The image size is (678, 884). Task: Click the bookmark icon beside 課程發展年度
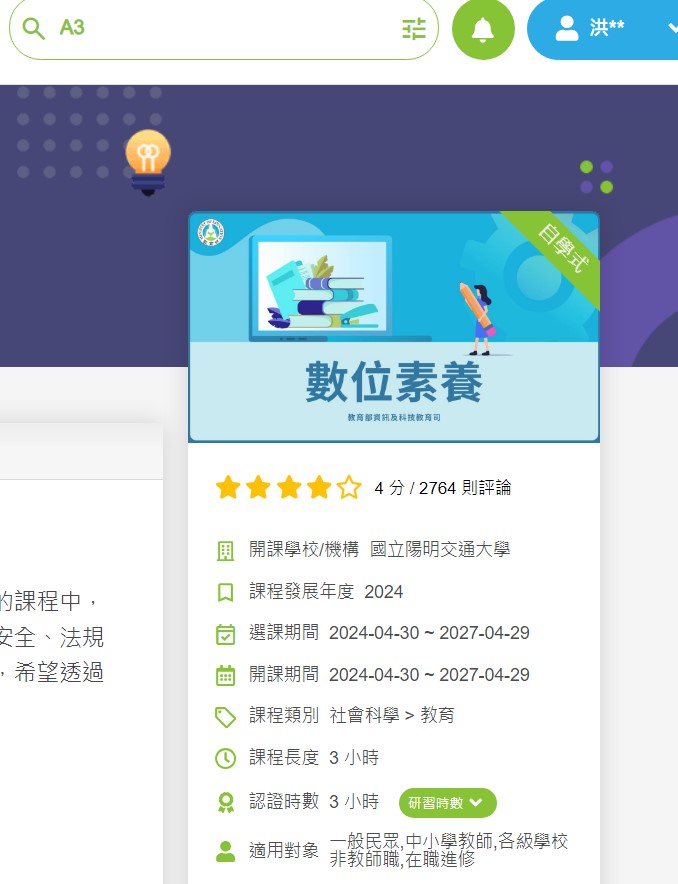click(226, 592)
